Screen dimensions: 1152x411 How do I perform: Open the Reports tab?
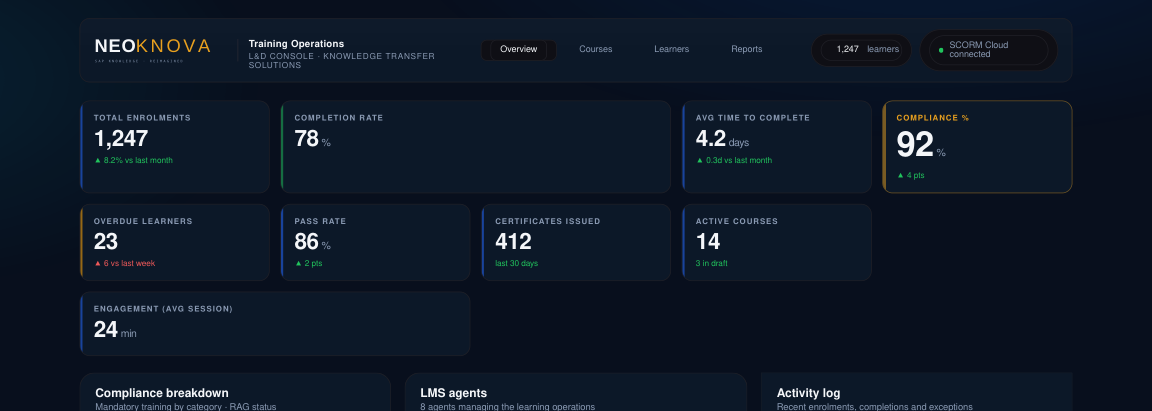(746, 49)
